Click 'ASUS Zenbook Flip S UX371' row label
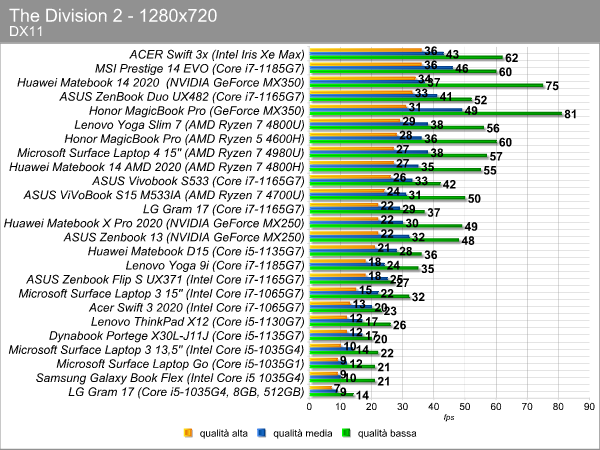The height and width of the screenshot is (450, 600). [165, 280]
